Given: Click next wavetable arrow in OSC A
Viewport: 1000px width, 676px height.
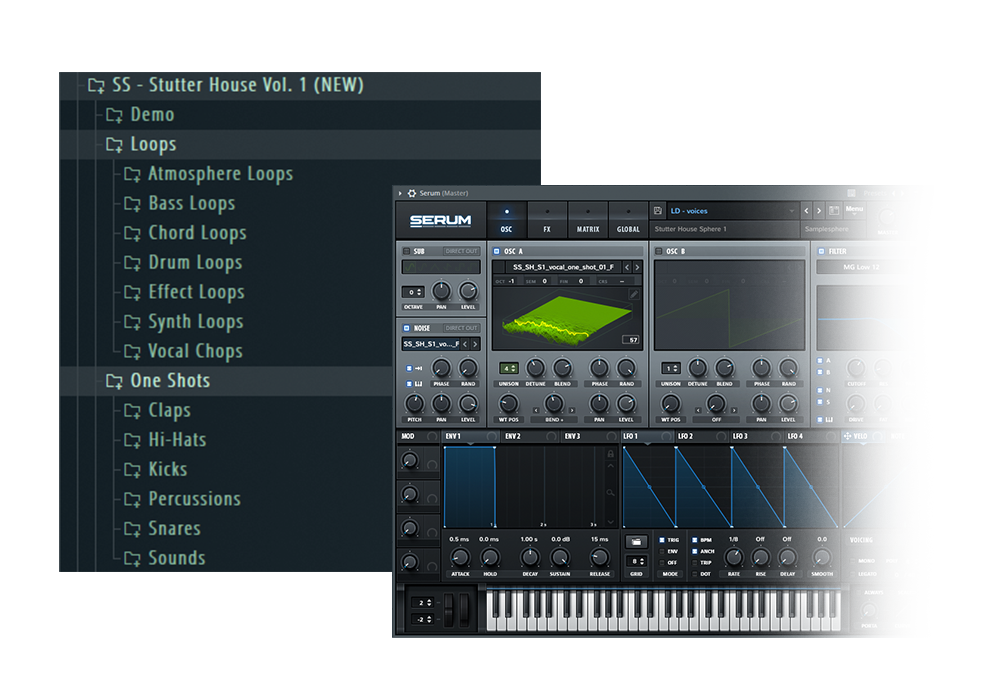Looking at the screenshot, I should point(638,267).
